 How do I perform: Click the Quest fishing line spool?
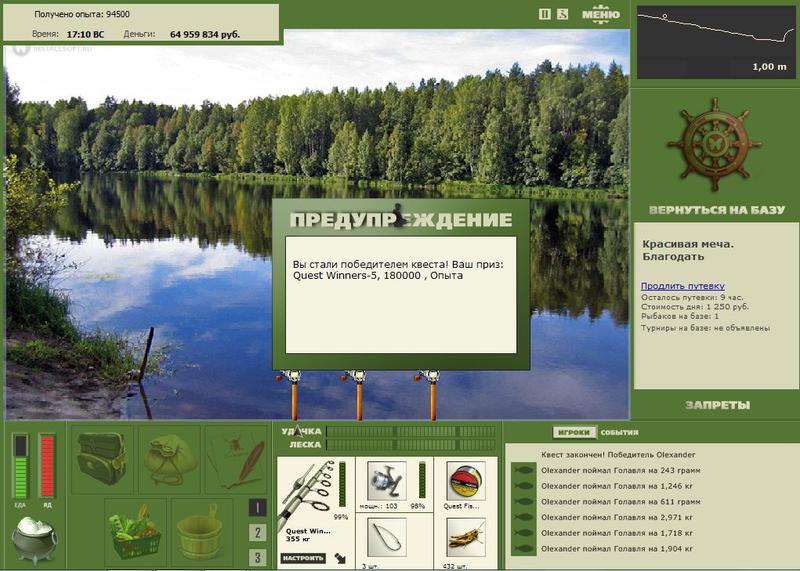[465, 481]
